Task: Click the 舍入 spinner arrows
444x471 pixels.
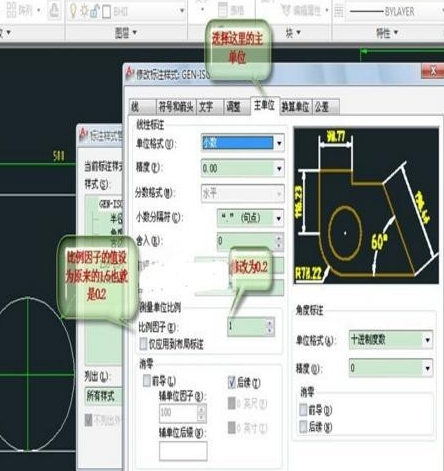Action: coord(279,241)
